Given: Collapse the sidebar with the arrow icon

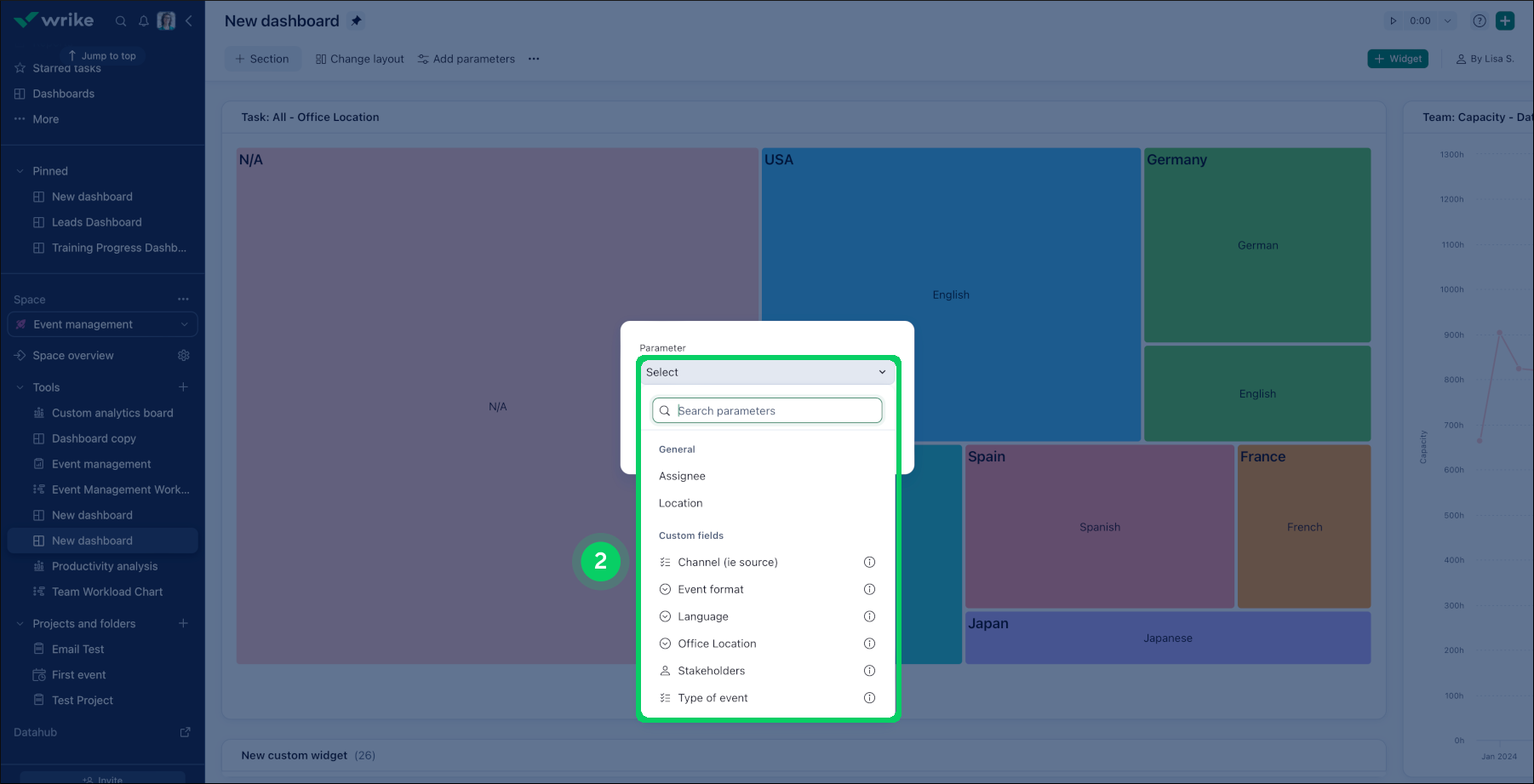Looking at the screenshot, I should point(189,21).
